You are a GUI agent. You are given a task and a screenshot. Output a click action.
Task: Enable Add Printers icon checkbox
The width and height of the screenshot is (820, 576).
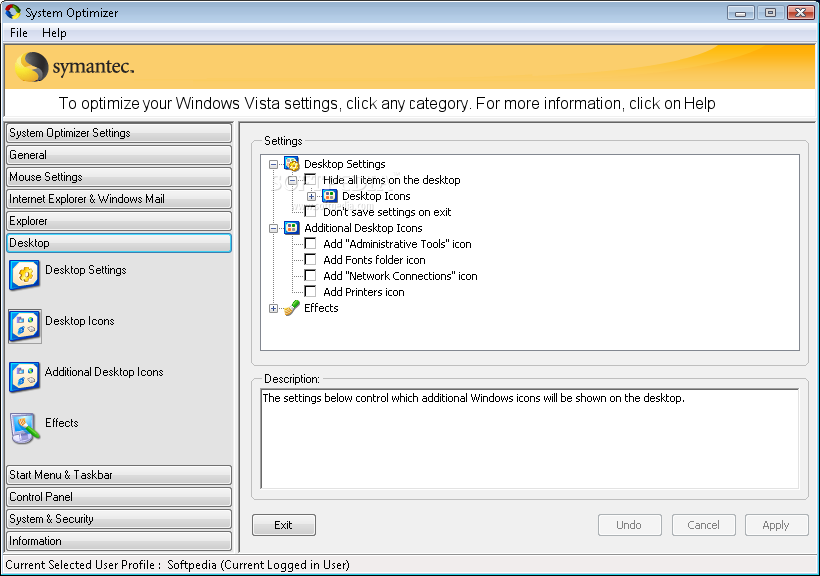[x=310, y=291]
